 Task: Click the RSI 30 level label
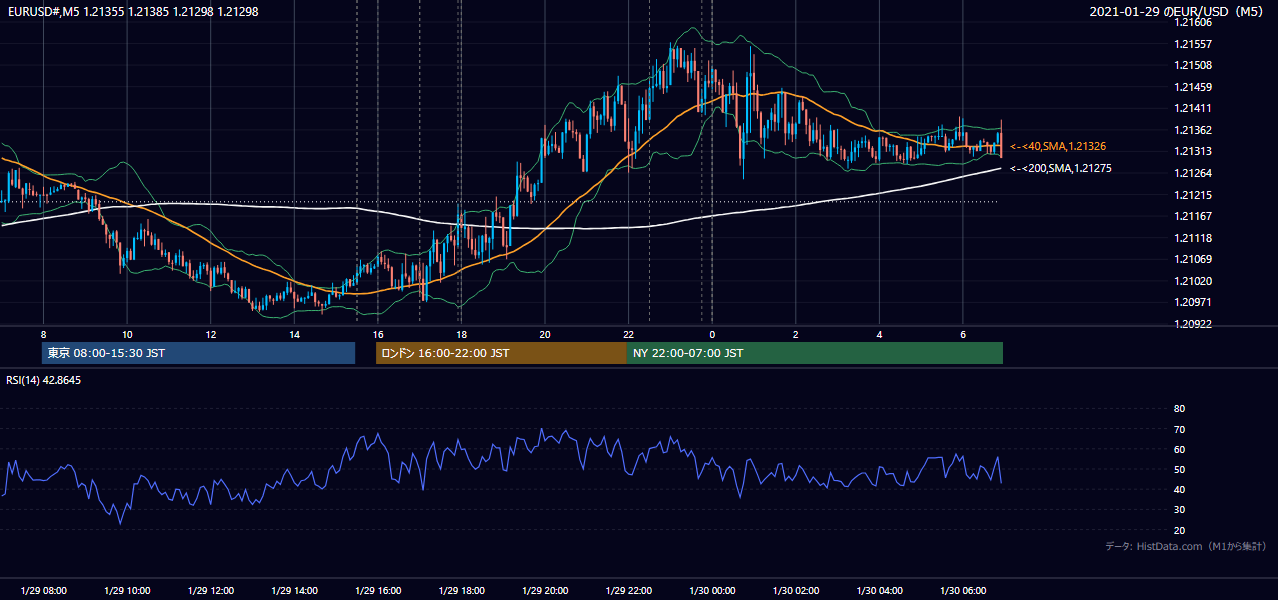click(x=1179, y=511)
